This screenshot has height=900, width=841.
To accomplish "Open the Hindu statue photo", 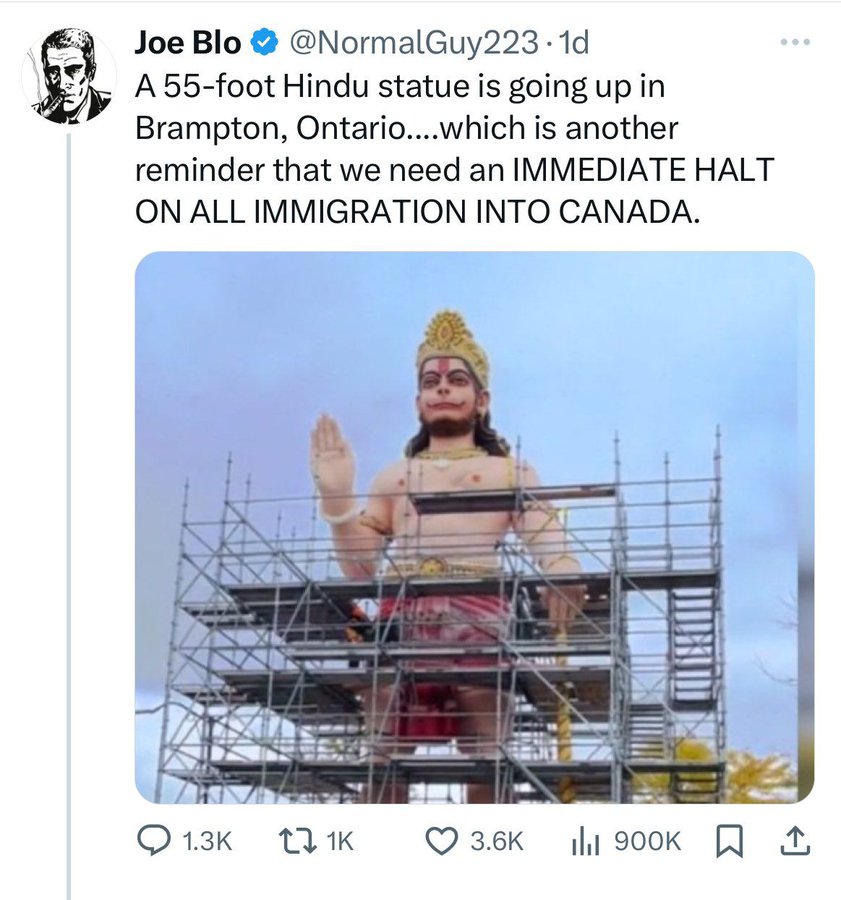I will pos(474,527).
